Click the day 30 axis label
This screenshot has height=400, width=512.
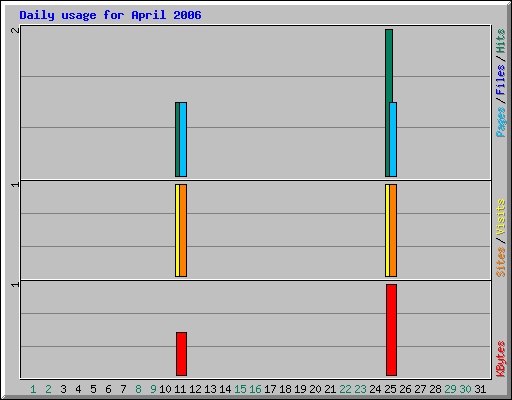click(465, 389)
